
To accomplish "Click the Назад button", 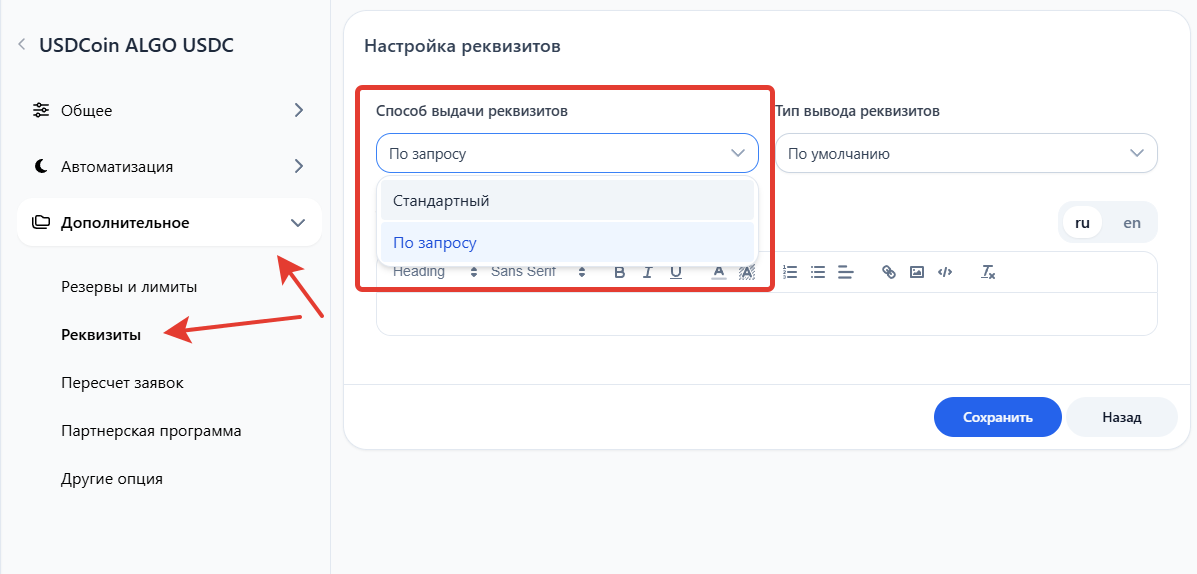I will tap(1121, 417).
